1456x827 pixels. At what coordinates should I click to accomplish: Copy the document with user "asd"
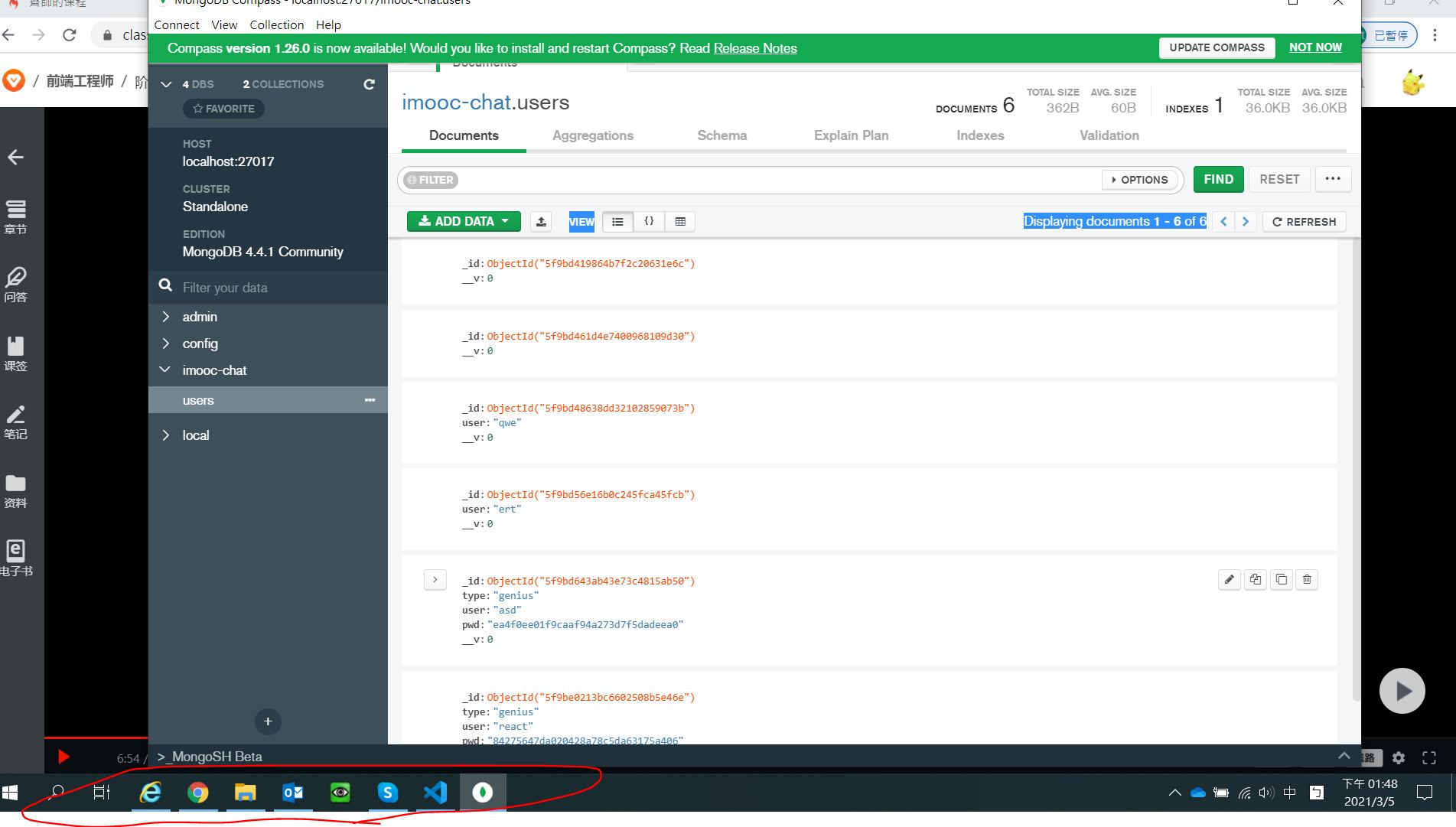pyautogui.click(x=1256, y=580)
